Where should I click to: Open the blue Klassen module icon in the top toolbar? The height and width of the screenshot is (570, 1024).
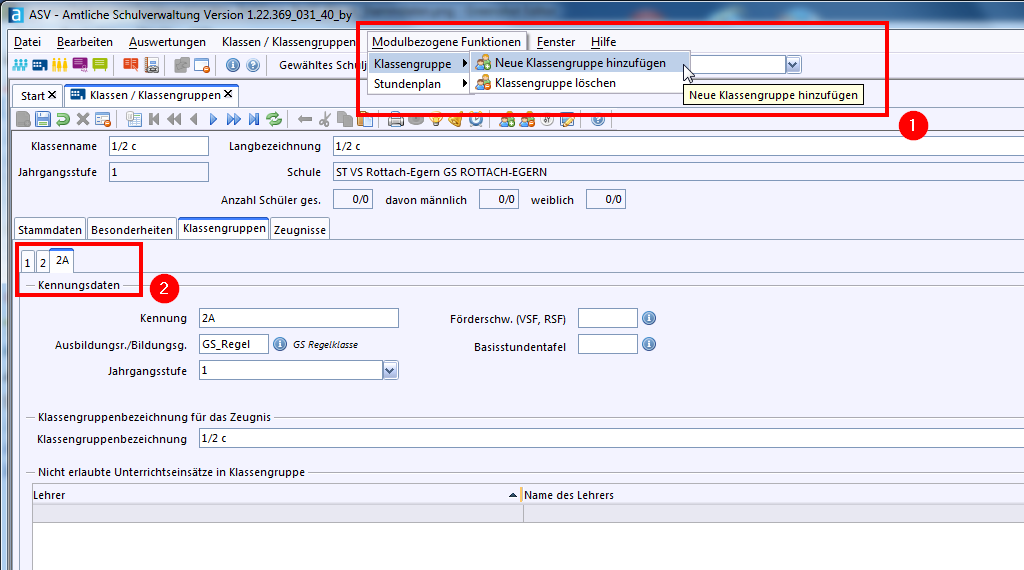click(x=40, y=65)
